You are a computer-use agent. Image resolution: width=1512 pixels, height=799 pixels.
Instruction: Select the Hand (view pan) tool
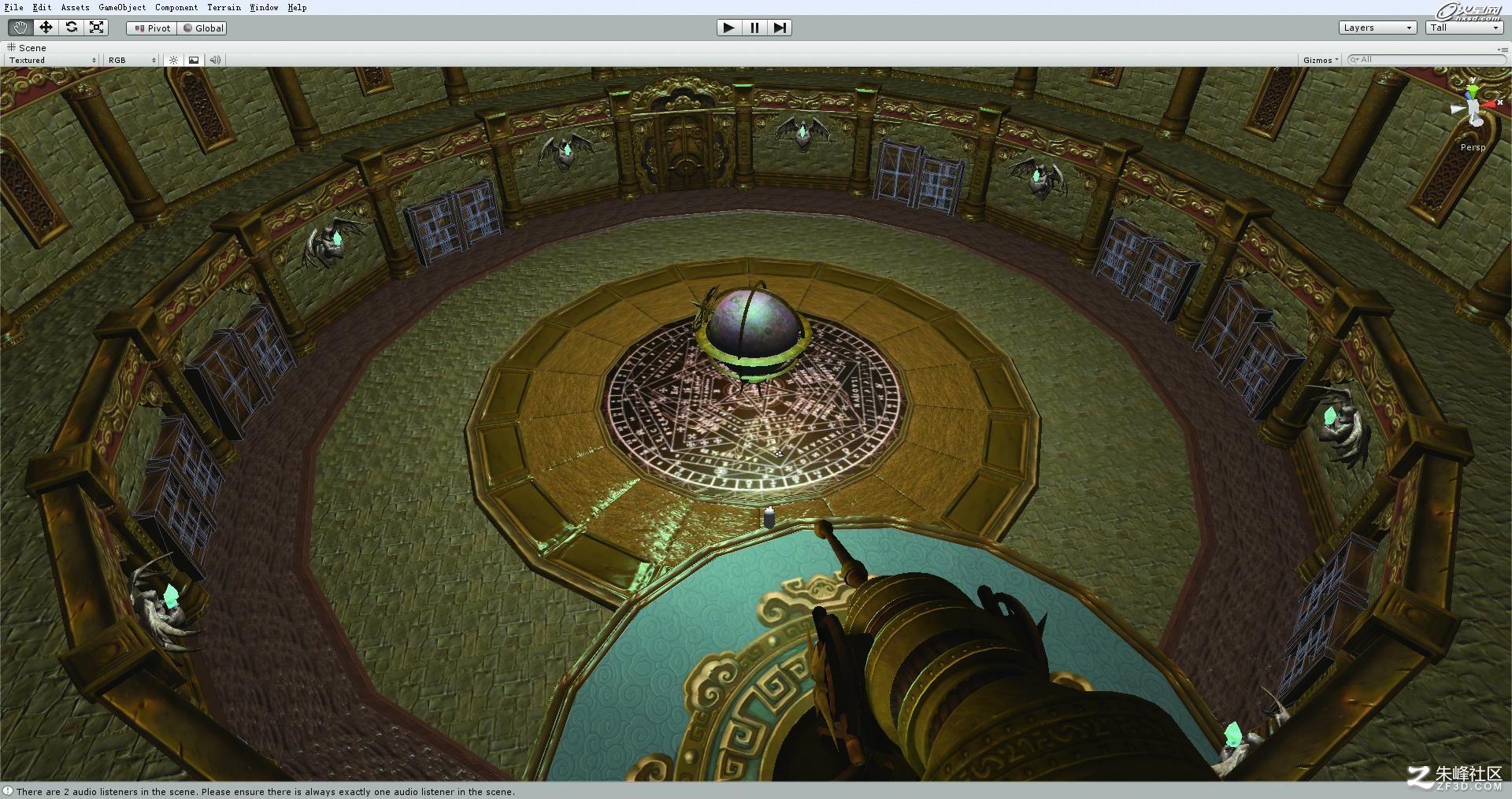(20, 28)
